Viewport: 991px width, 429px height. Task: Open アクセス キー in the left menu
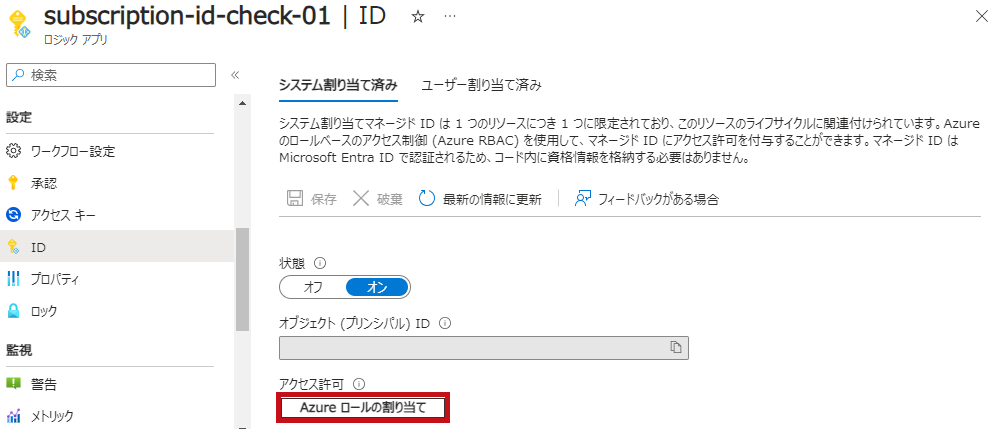click(64, 215)
